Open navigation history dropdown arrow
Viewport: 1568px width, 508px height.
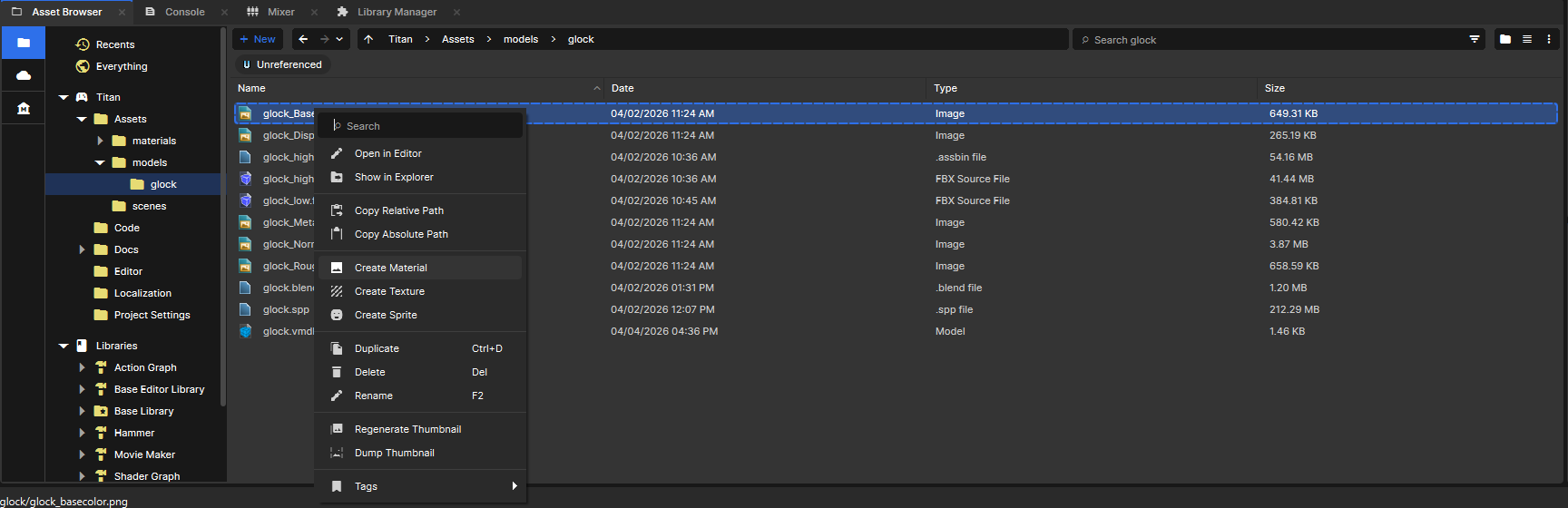[339, 39]
